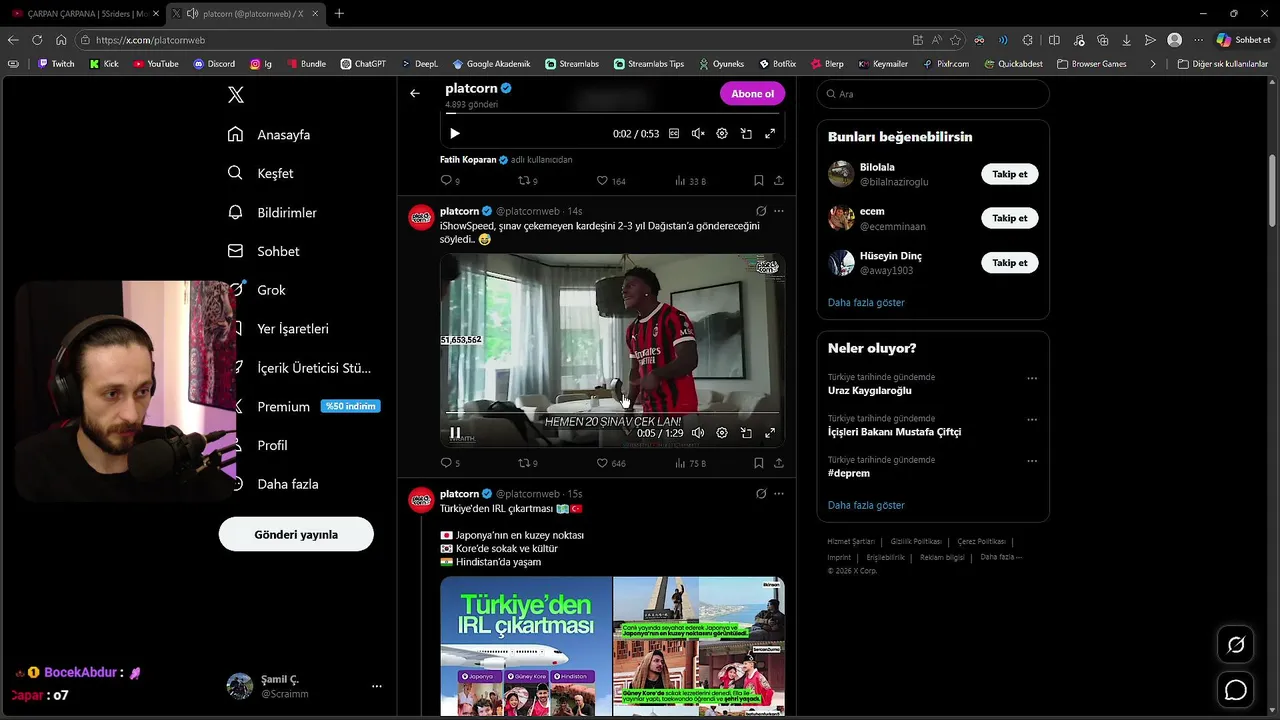Reload the page in the browser toolbar
1280x720 pixels.
37,40
